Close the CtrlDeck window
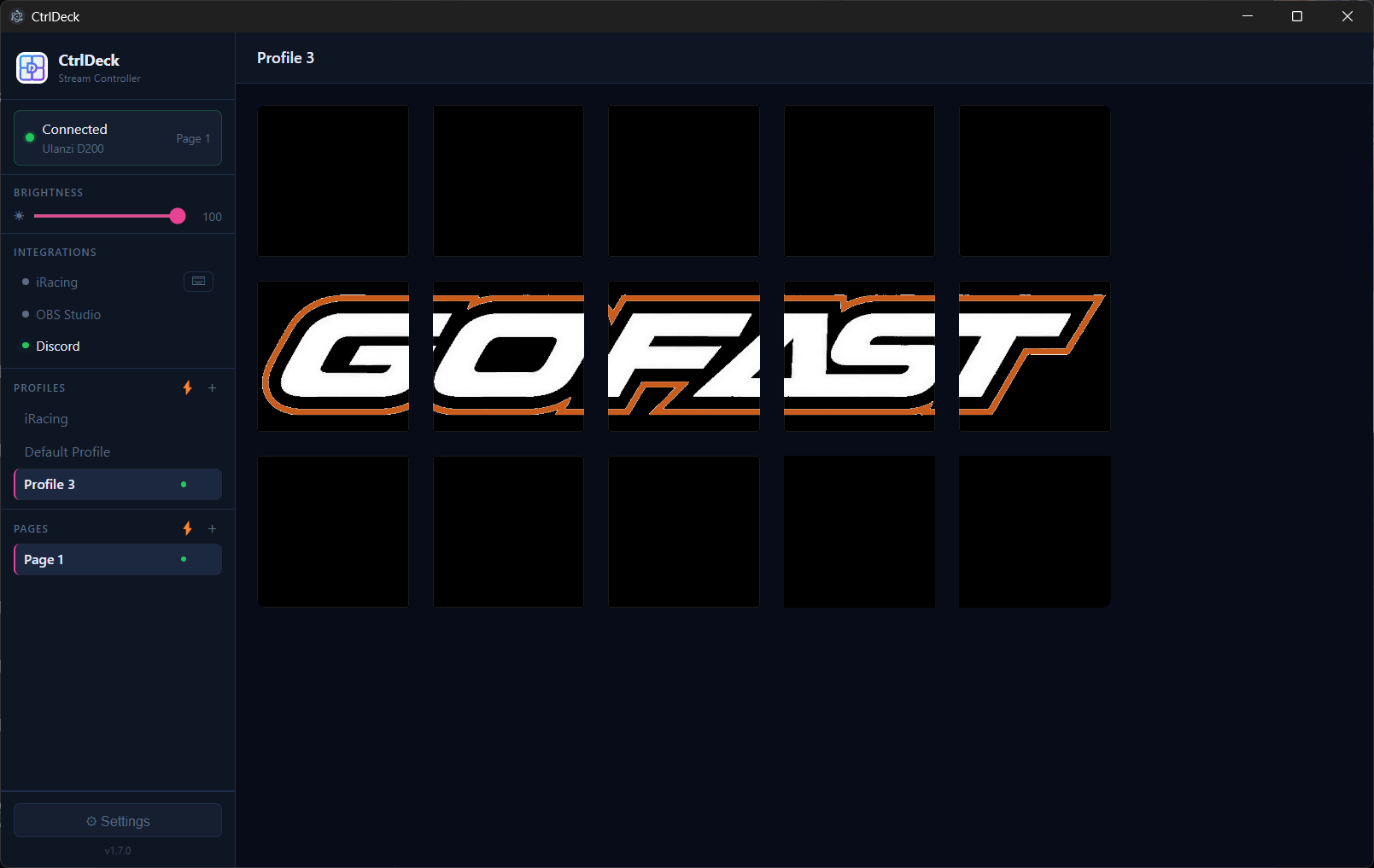This screenshot has height=868, width=1374. [x=1348, y=16]
